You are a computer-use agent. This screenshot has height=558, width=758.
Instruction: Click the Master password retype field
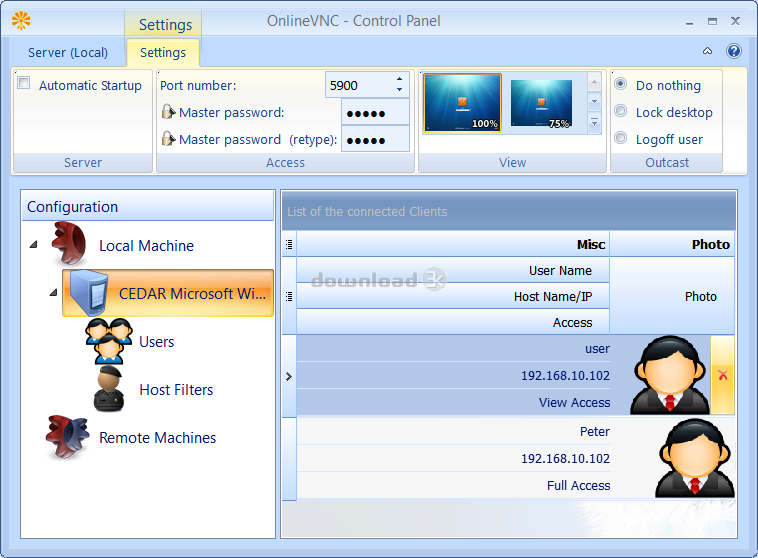point(375,139)
